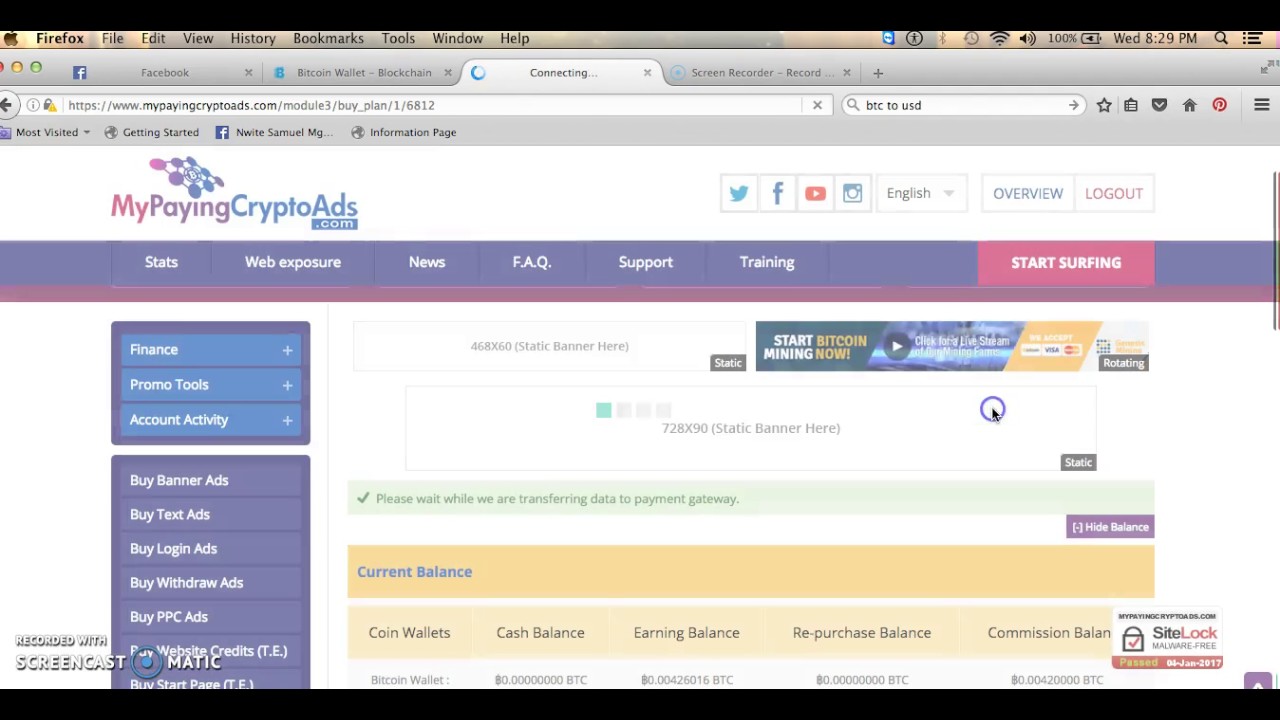Open the History menu
Image resolution: width=1280 pixels, height=720 pixels.
(x=253, y=38)
